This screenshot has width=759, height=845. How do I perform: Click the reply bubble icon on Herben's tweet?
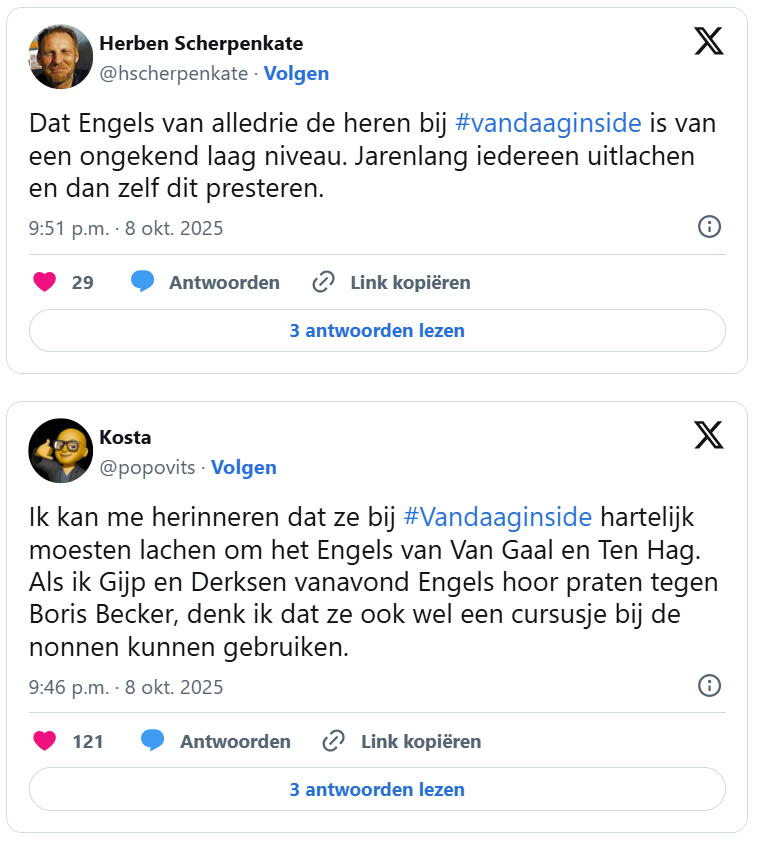[143, 282]
